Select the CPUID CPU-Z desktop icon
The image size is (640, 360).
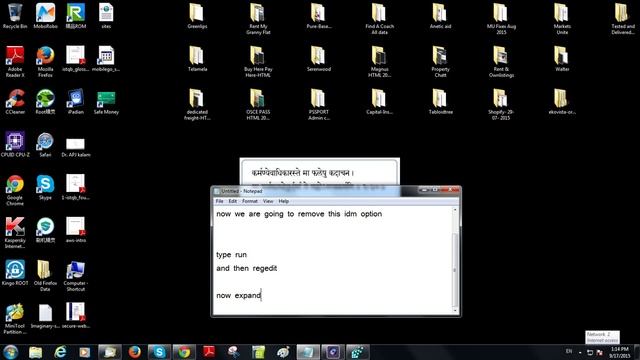(15, 144)
